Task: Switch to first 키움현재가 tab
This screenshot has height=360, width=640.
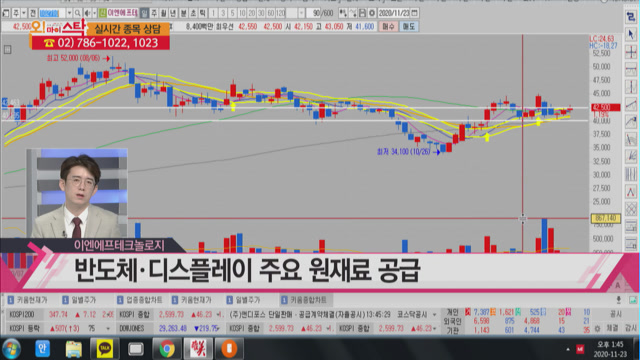Action: pos(27,300)
